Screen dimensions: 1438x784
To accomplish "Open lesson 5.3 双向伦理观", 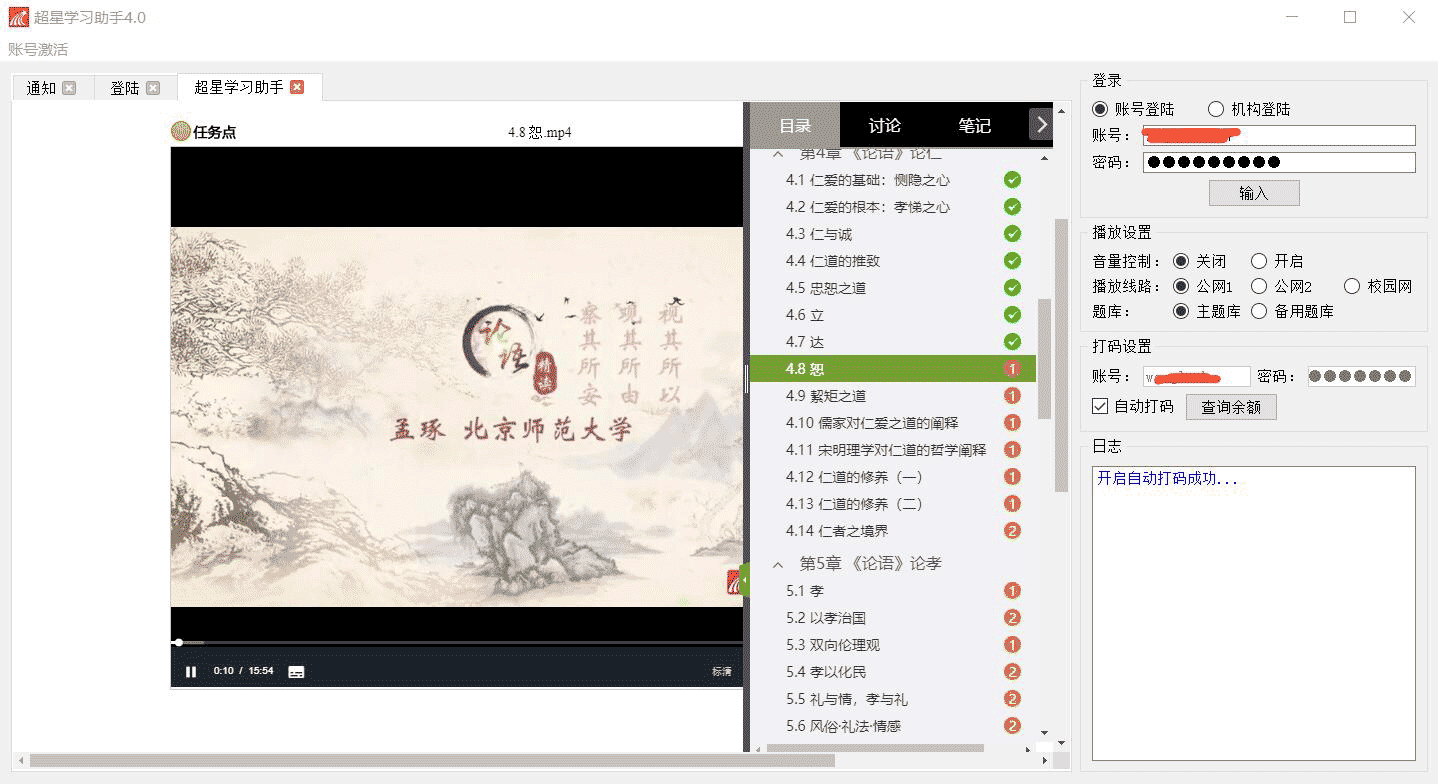I will [x=833, y=645].
